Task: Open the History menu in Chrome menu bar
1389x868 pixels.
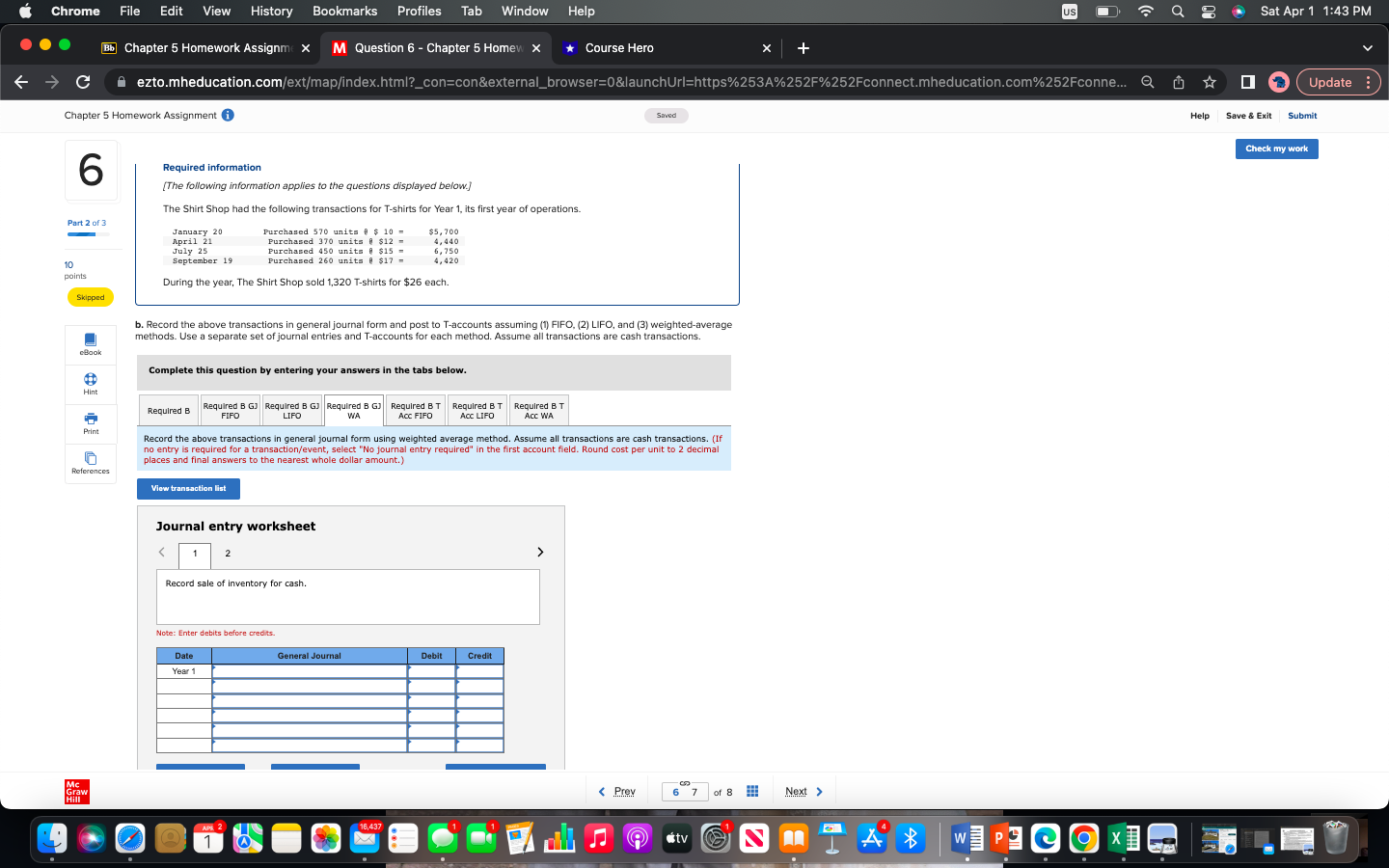Action: tap(272, 12)
